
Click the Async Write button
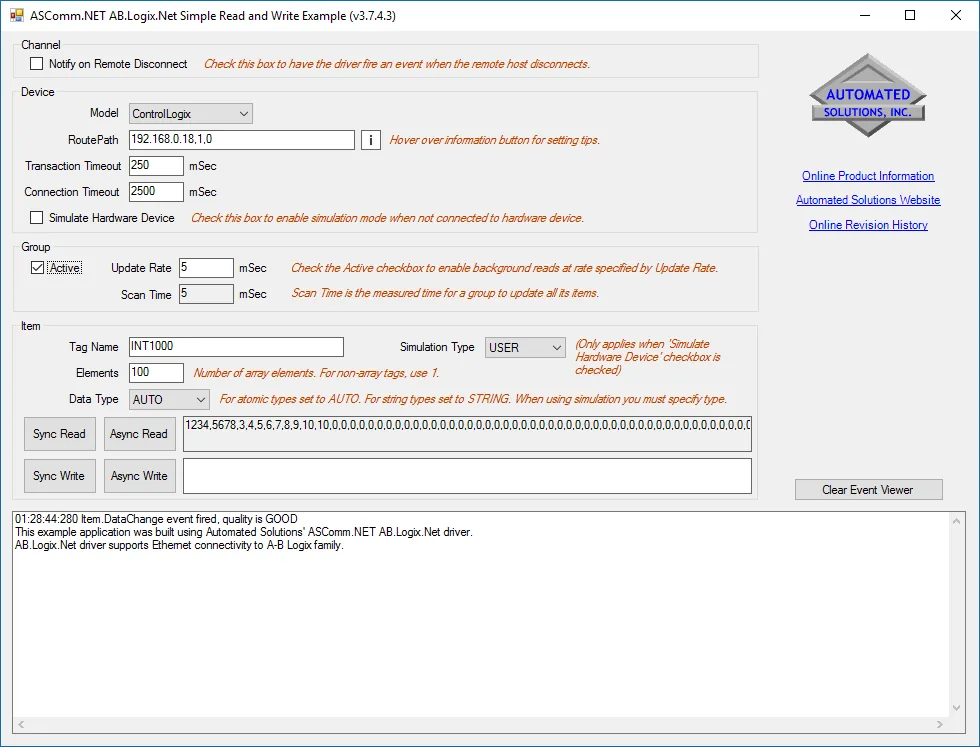(x=139, y=476)
